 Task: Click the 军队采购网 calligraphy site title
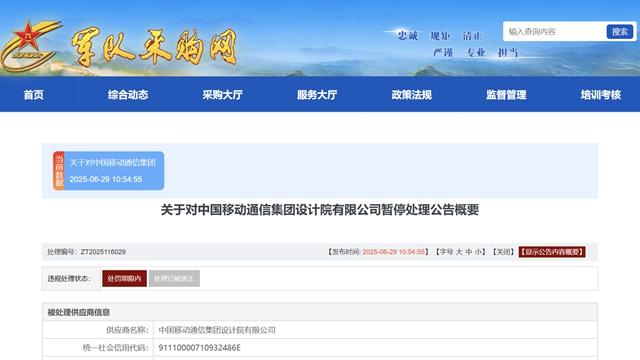pos(154,47)
